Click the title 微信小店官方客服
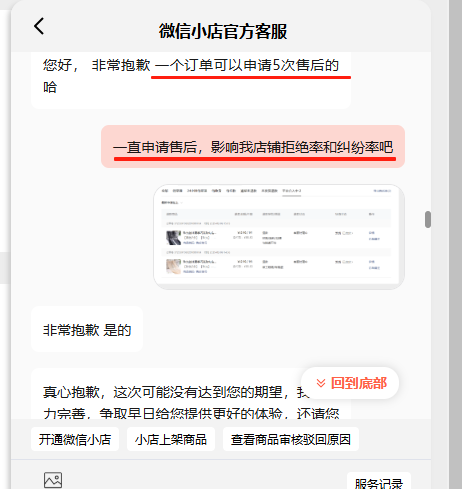This screenshot has width=462, height=489. pyautogui.click(x=223, y=31)
